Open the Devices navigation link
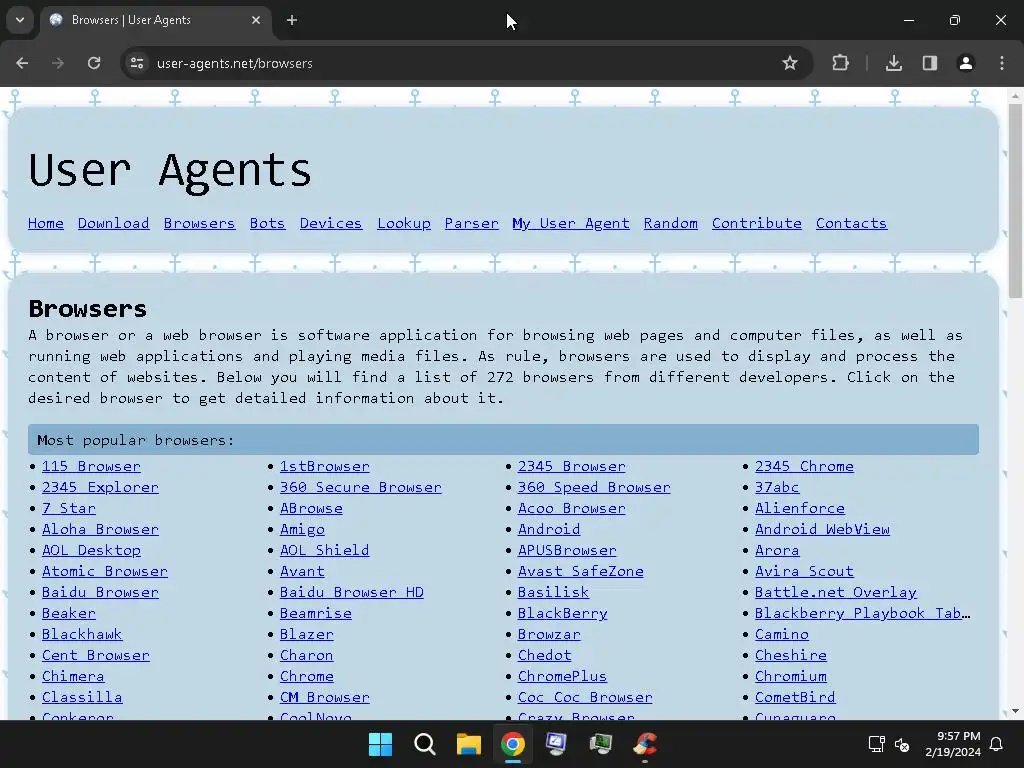The width and height of the screenshot is (1024, 768). click(330, 223)
